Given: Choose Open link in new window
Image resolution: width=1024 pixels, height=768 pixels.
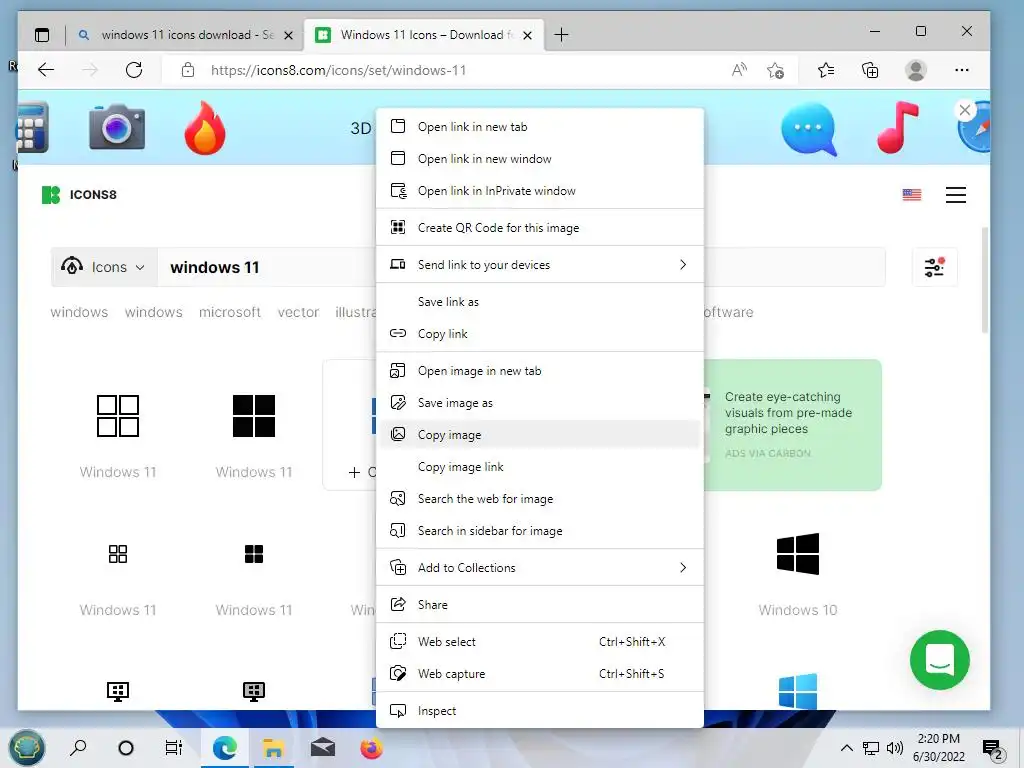Looking at the screenshot, I should pyautogui.click(x=539, y=159).
